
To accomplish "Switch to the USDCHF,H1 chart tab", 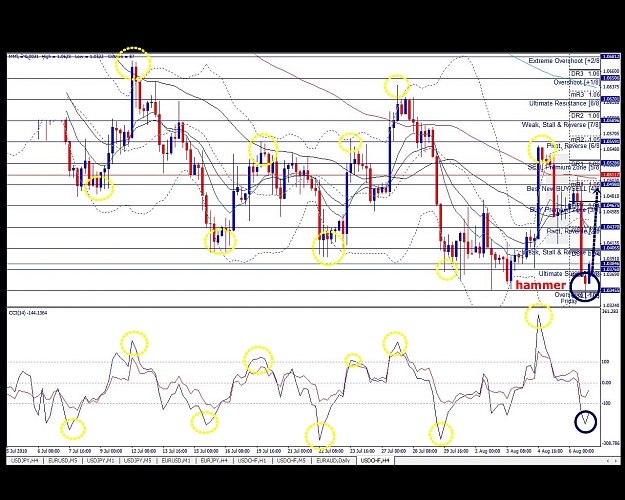I will click(252, 461).
